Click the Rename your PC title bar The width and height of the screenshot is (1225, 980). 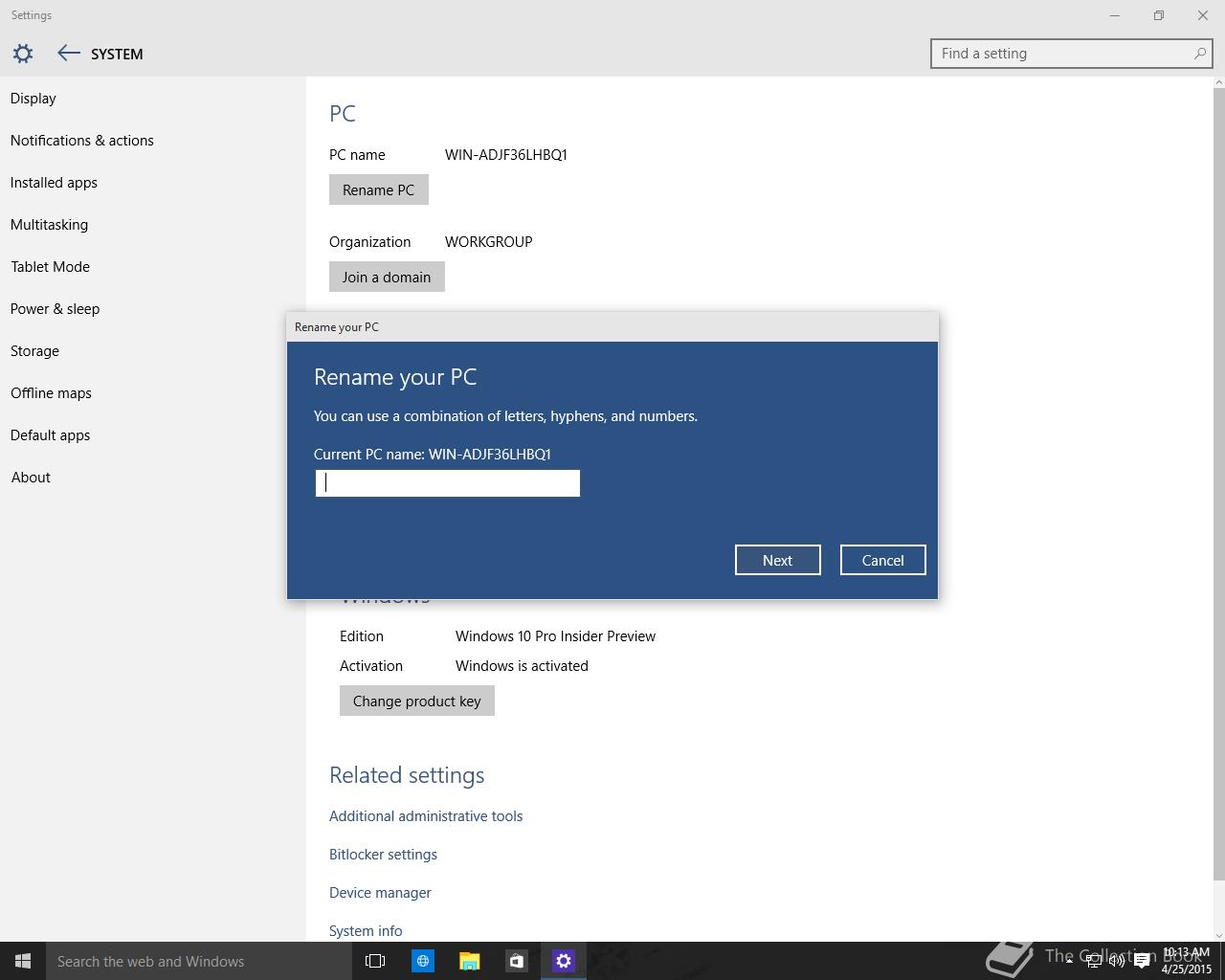(x=612, y=327)
